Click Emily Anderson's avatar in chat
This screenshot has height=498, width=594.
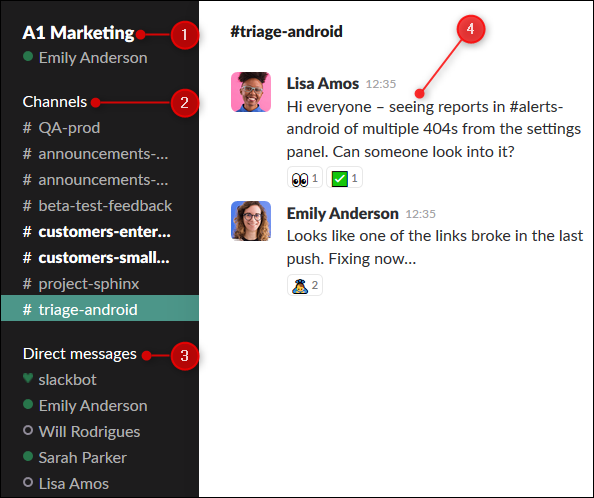point(251,221)
